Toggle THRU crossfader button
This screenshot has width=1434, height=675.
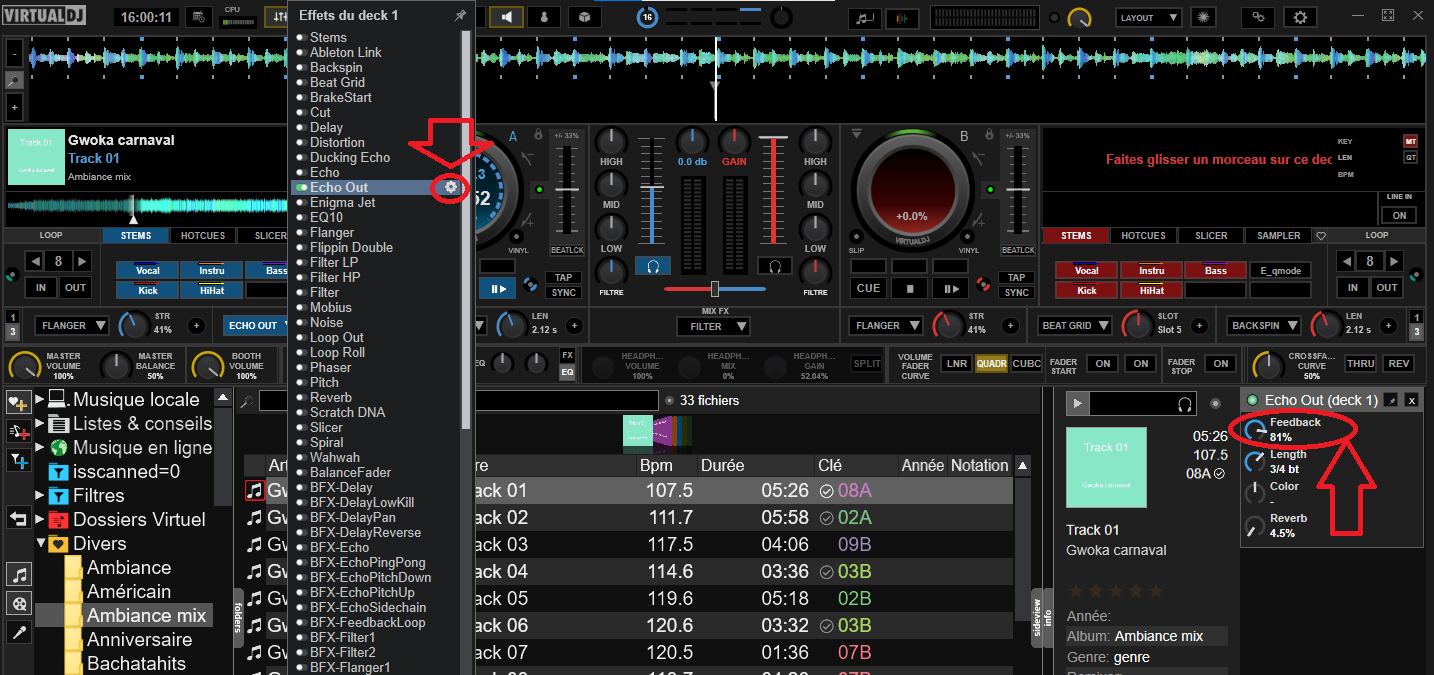click(1360, 364)
